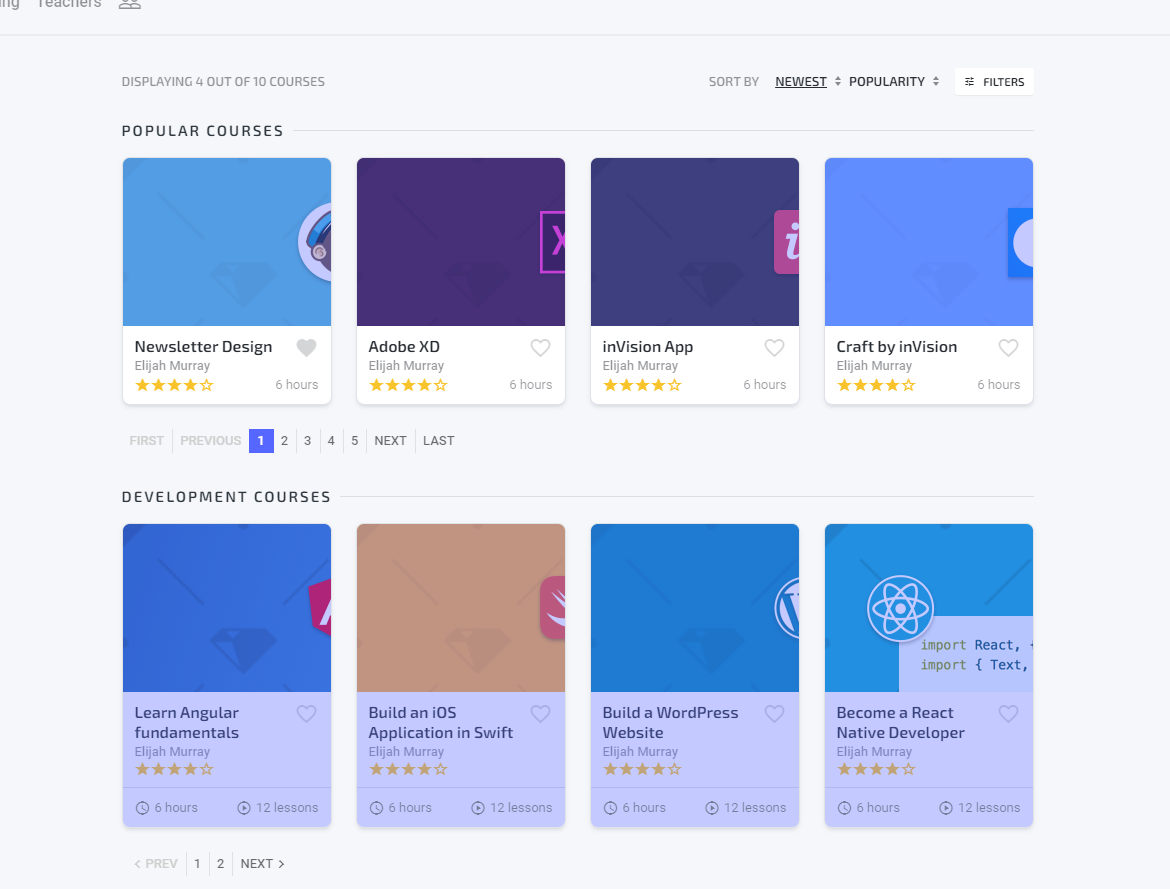Click the inVision logo icon
Viewport: 1170px width, 889px height.
(786, 242)
